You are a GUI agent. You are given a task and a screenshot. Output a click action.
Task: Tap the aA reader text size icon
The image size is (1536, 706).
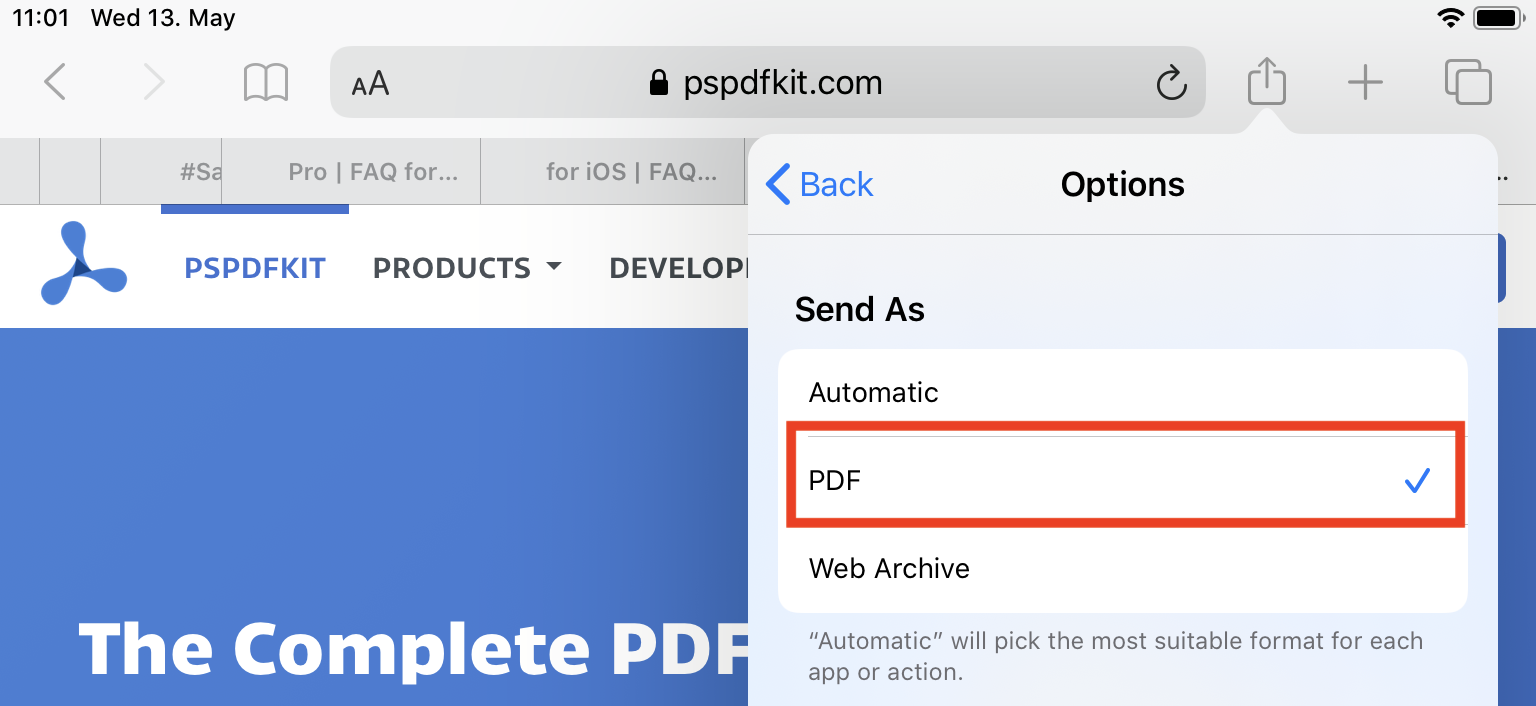[370, 83]
